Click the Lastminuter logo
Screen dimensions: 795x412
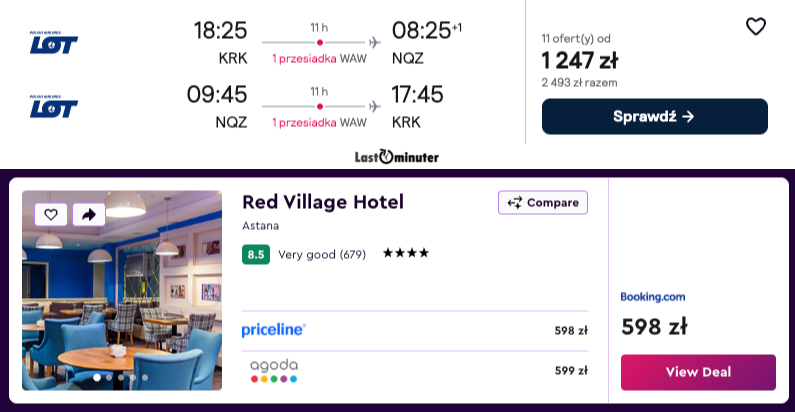pyautogui.click(x=397, y=157)
